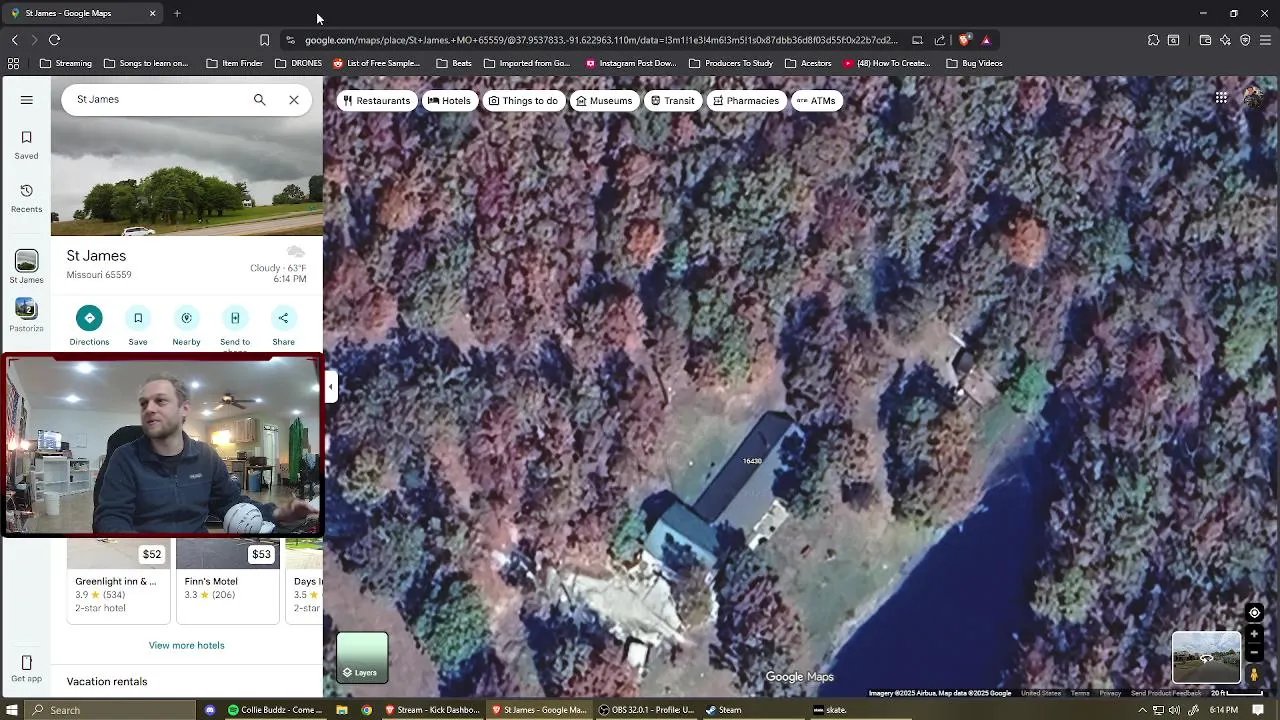Viewport: 1280px width, 720px height.
Task: Select the St James recent place thumbnail
Action: (x=27, y=261)
